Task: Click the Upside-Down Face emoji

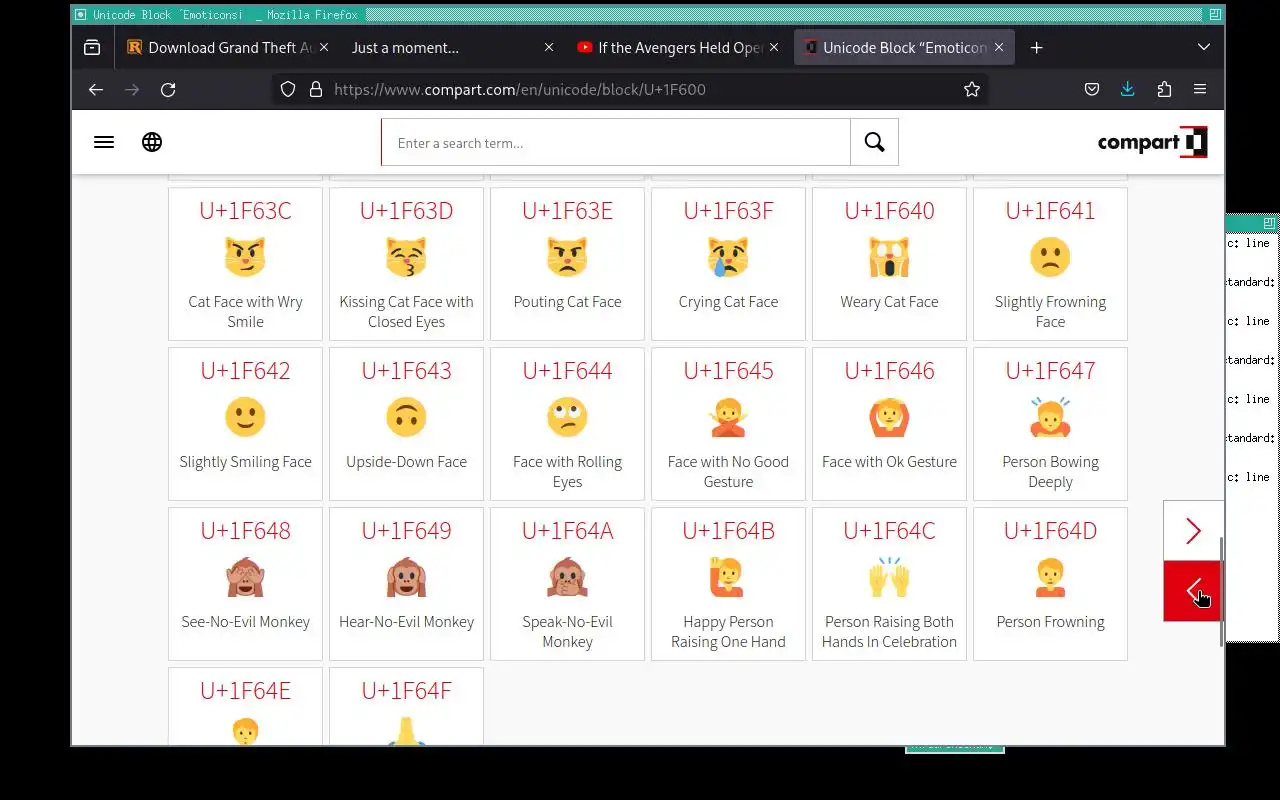Action: (406, 417)
